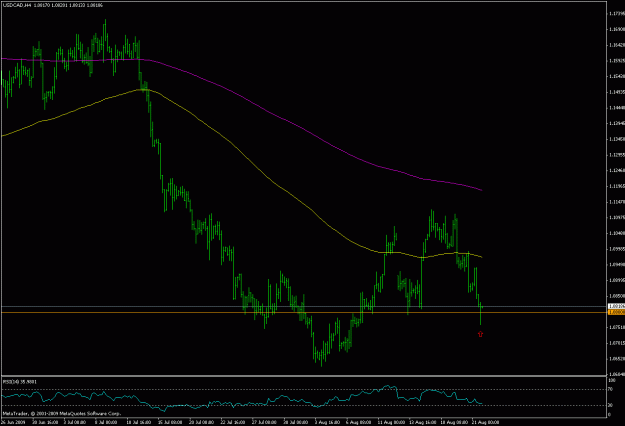Click the '21 Aug 00:00' time label
The height and width of the screenshot is (426, 625).
(x=485, y=422)
